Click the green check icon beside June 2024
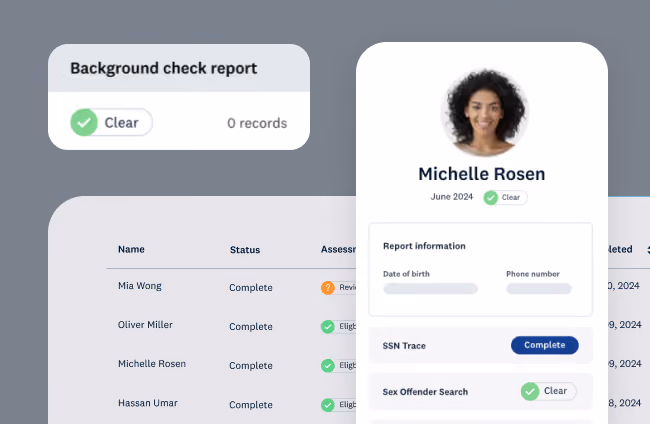 (x=491, y=198)
